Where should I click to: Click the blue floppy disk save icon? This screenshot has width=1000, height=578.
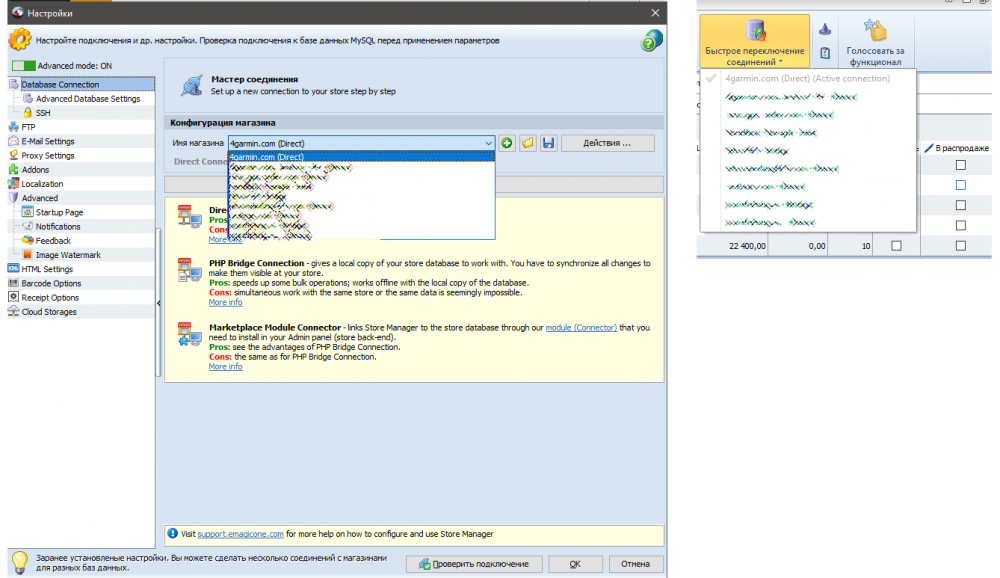pos(548,144)
